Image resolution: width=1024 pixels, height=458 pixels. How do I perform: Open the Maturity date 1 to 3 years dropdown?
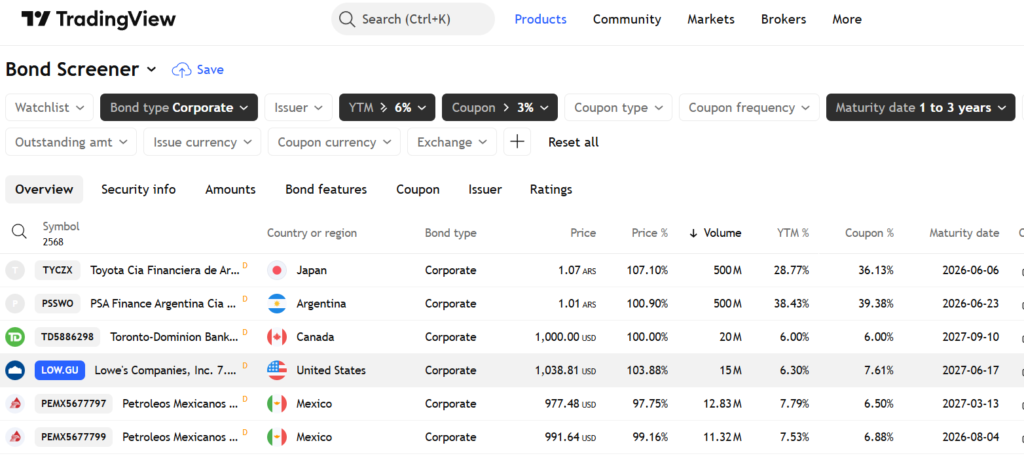(921, 108)
